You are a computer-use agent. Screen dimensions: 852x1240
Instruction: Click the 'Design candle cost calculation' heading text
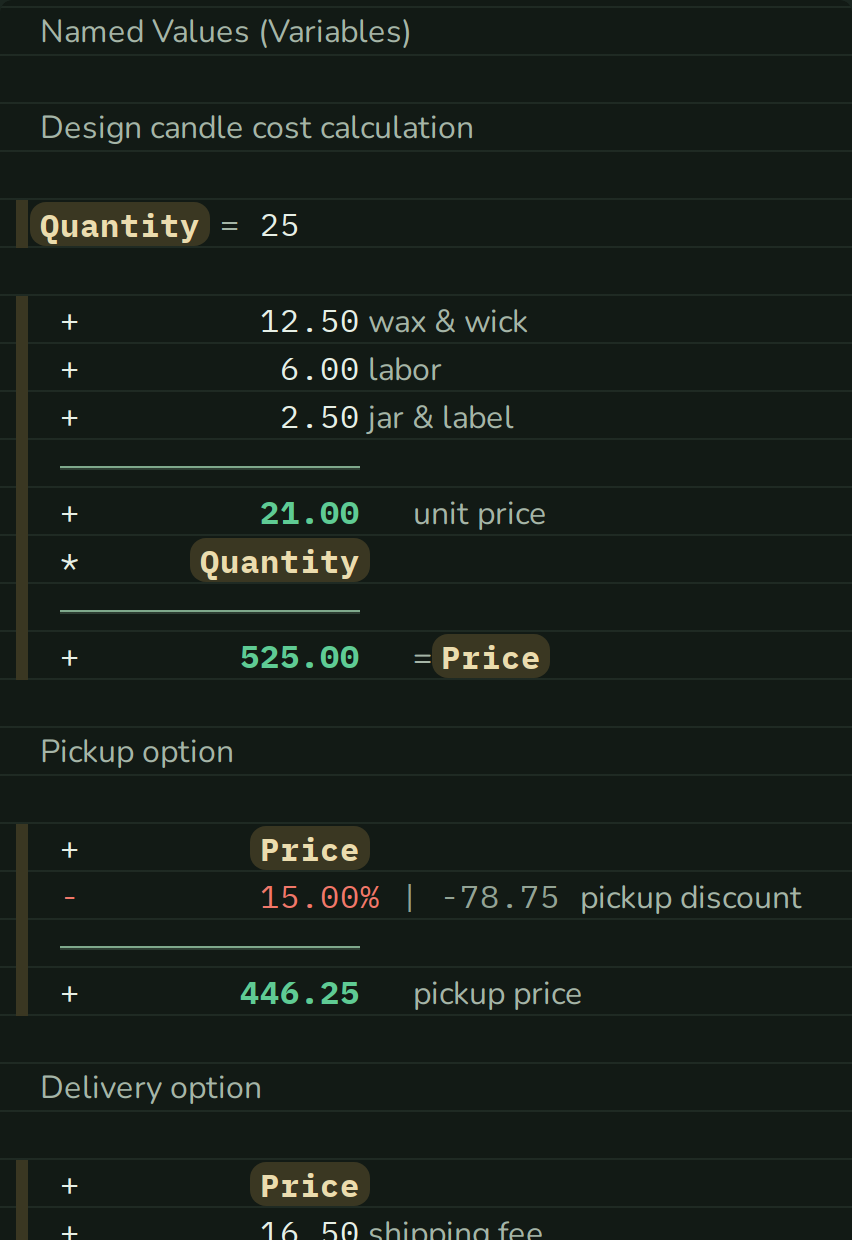click(257, 128)
